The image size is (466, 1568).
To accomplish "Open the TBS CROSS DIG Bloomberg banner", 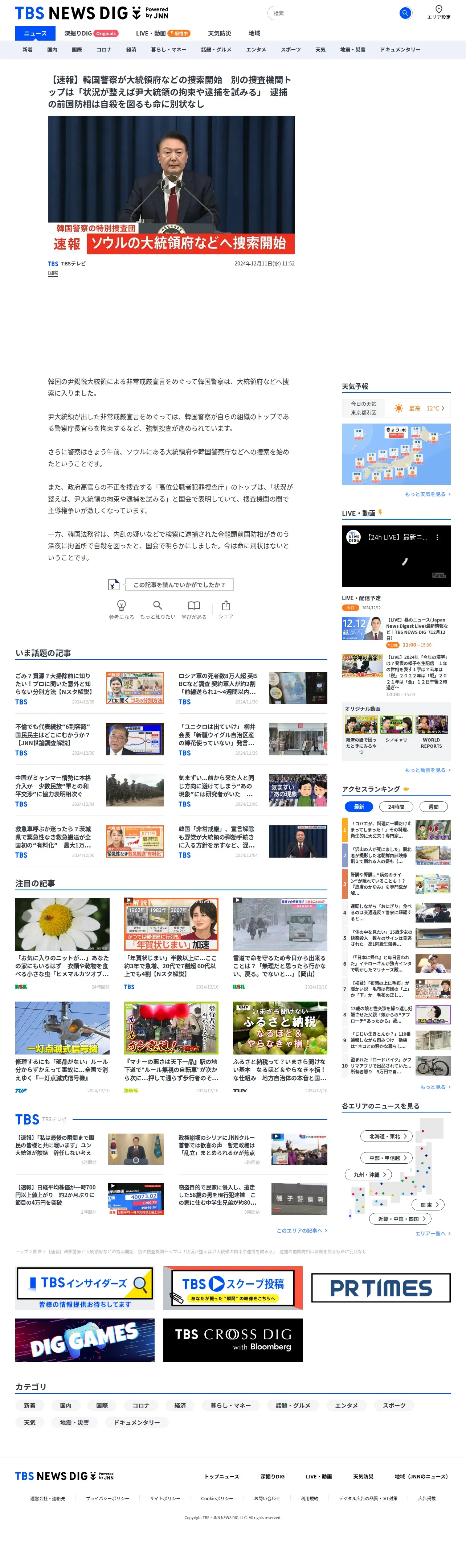I will coord(233,1340).
